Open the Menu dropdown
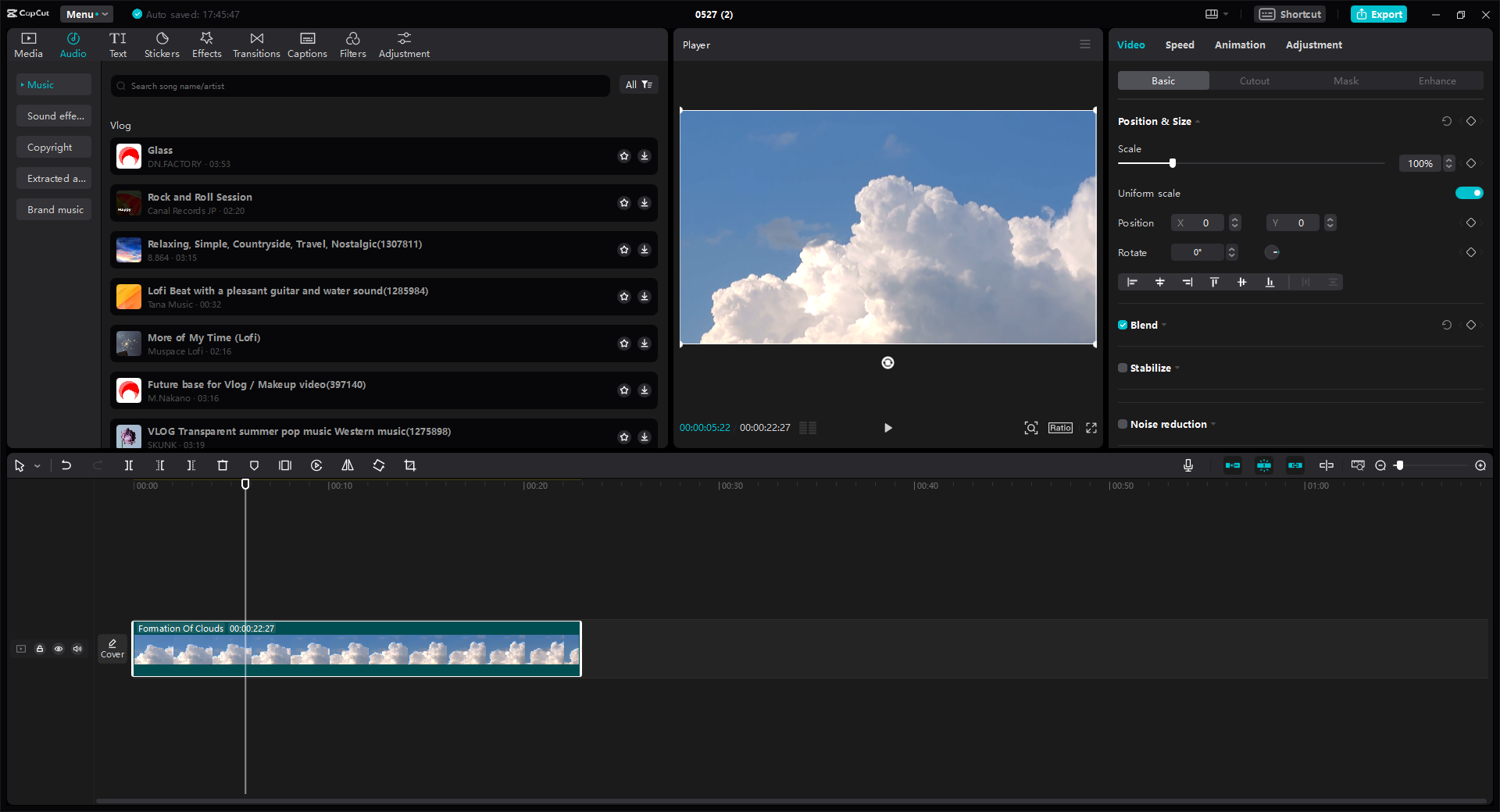 click(86, 14)
